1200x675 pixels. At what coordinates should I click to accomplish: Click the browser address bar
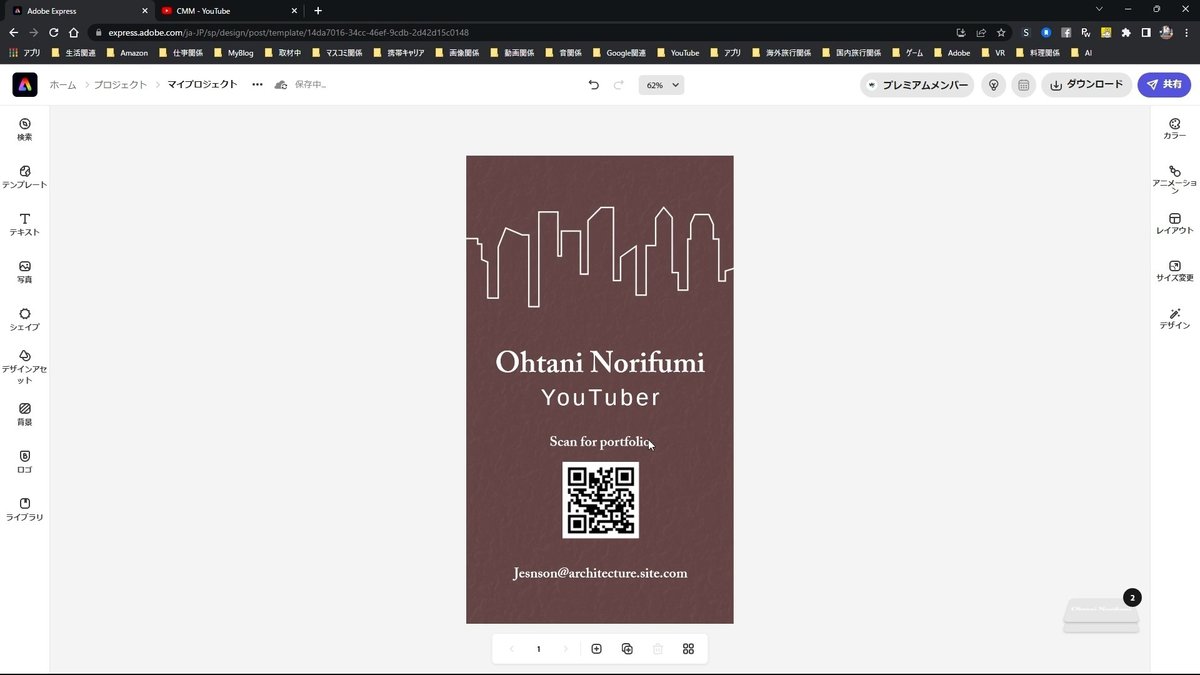[520, 32]
